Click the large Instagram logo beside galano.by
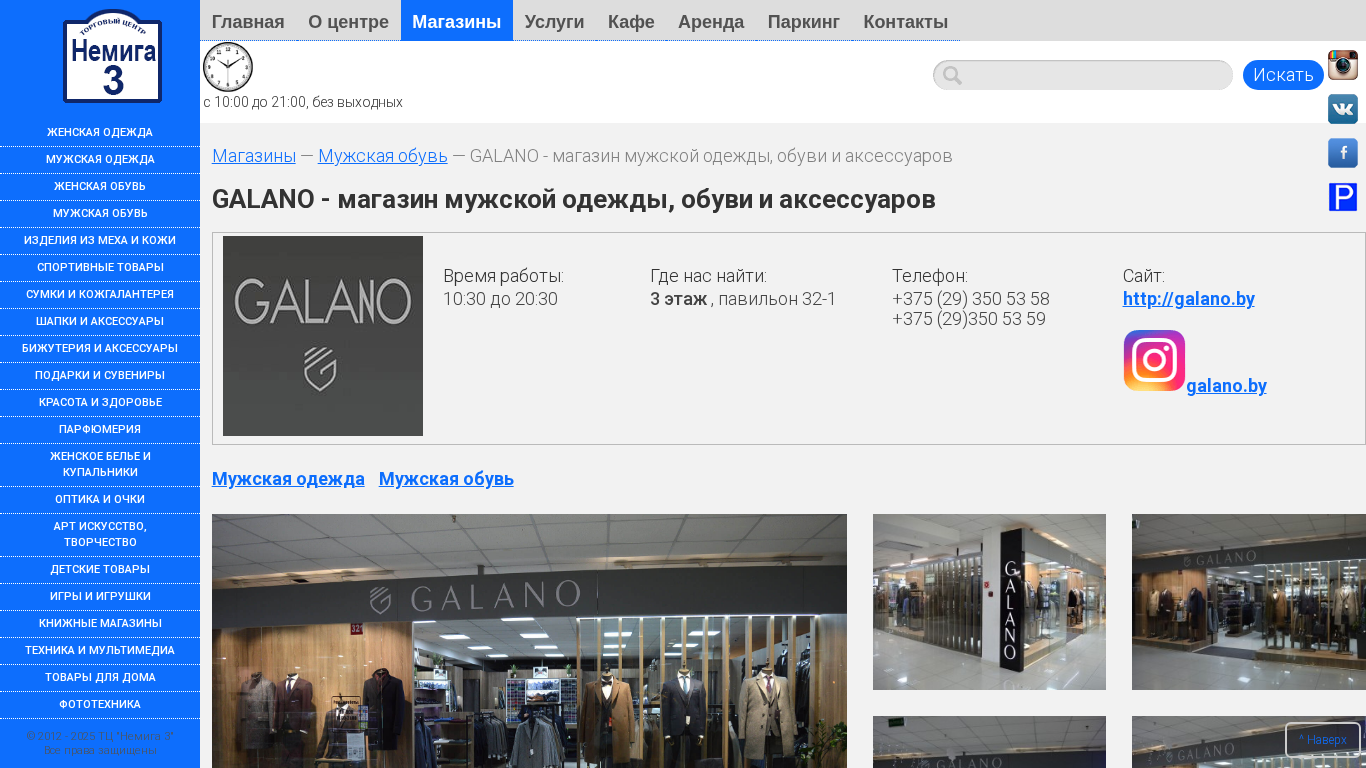Screen dimensions: 1366x768 (1154, 361)
